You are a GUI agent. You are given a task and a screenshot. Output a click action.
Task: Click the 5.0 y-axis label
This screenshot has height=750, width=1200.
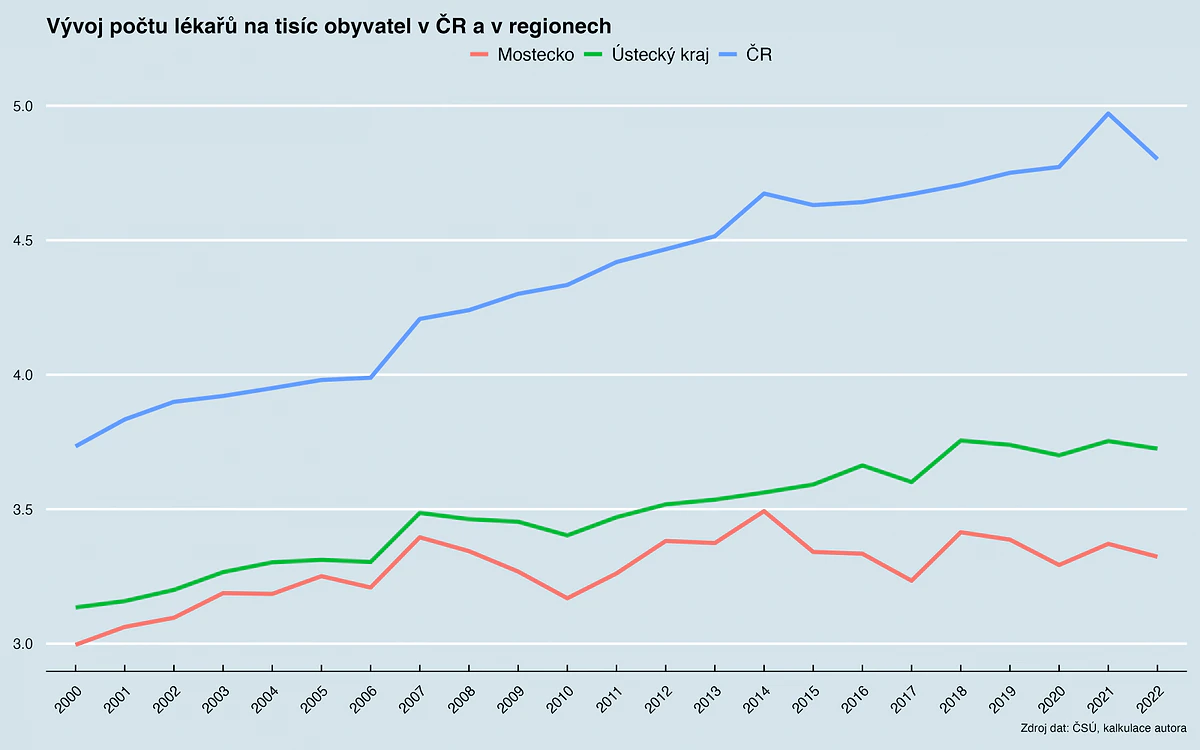24,106
